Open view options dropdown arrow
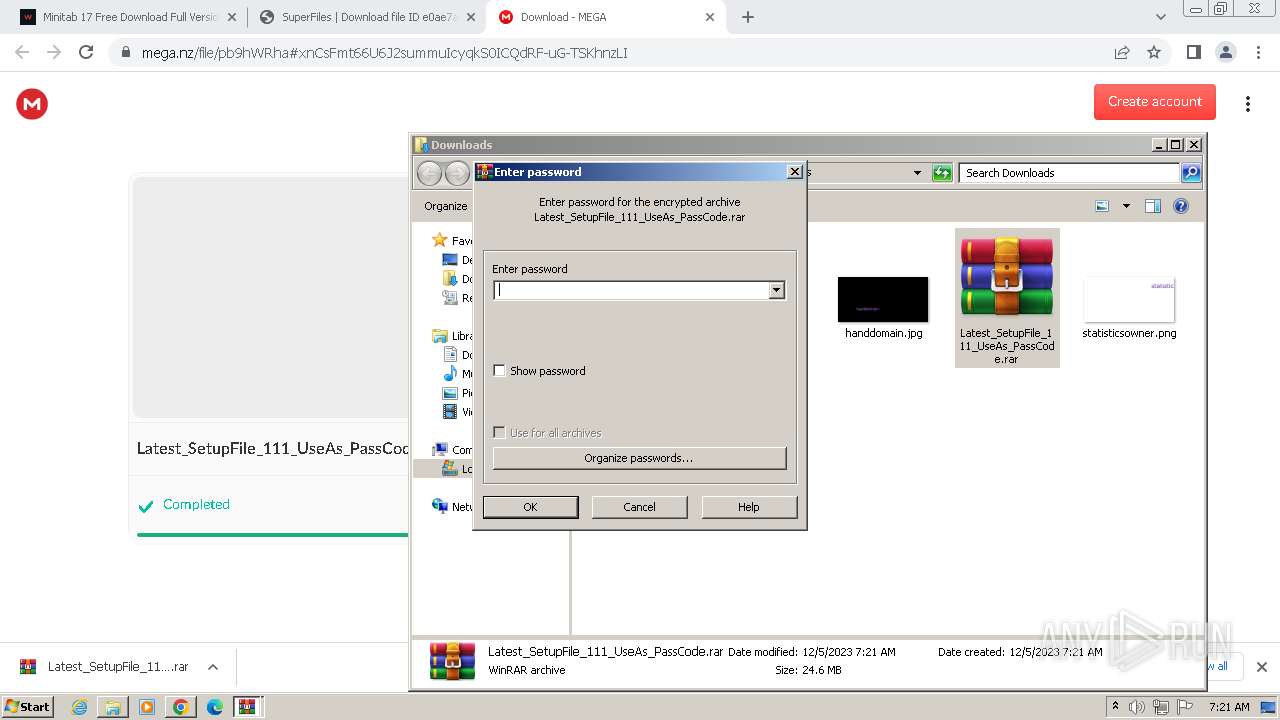This screenshot has width=1280, height=720. [x=1126, y=206]
